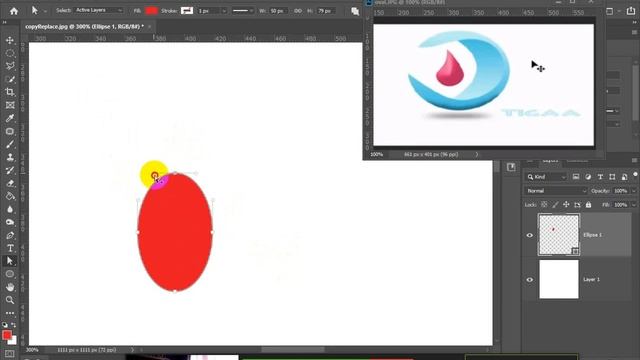Viewport: 640px width, 360px height.
Task: Toggle lock transparent pixels
Action: pyautogui.click(x=544, y=204)
